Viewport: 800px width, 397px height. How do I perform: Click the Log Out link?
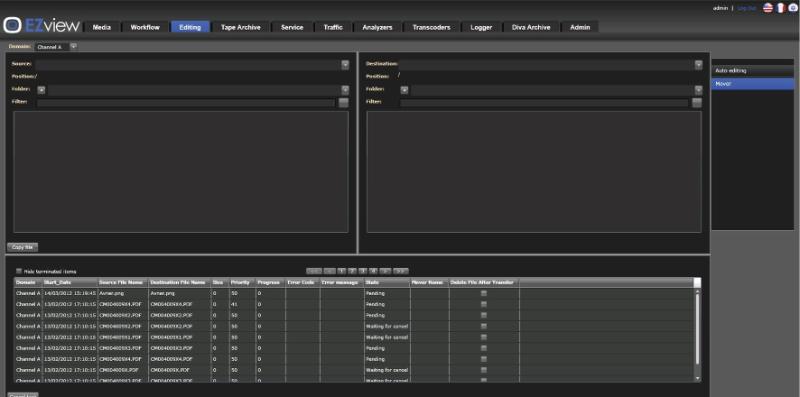click(x=746, y=8)
